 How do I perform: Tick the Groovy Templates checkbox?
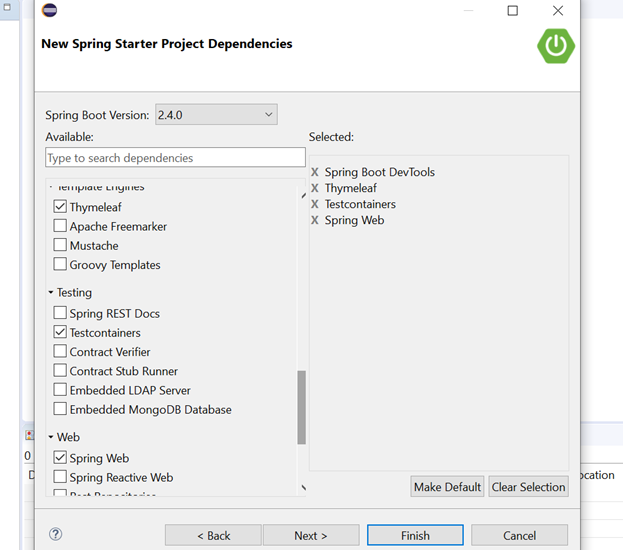(x=60, y=264)
